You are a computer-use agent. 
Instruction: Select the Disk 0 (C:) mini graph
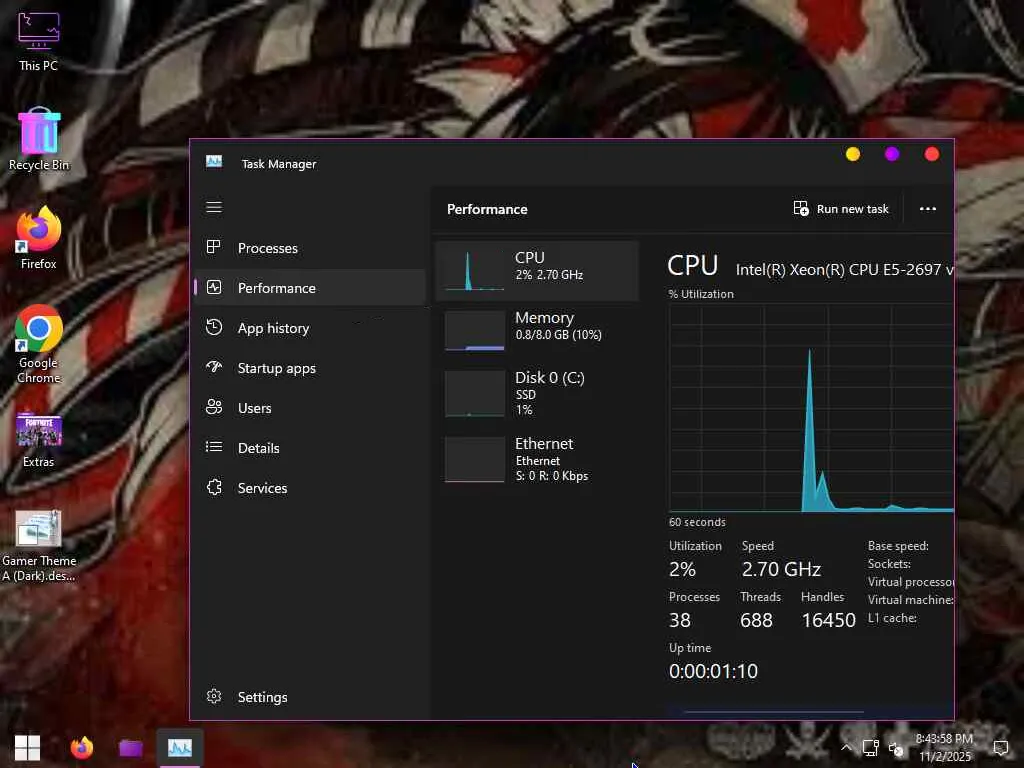[x=475, y=394]
